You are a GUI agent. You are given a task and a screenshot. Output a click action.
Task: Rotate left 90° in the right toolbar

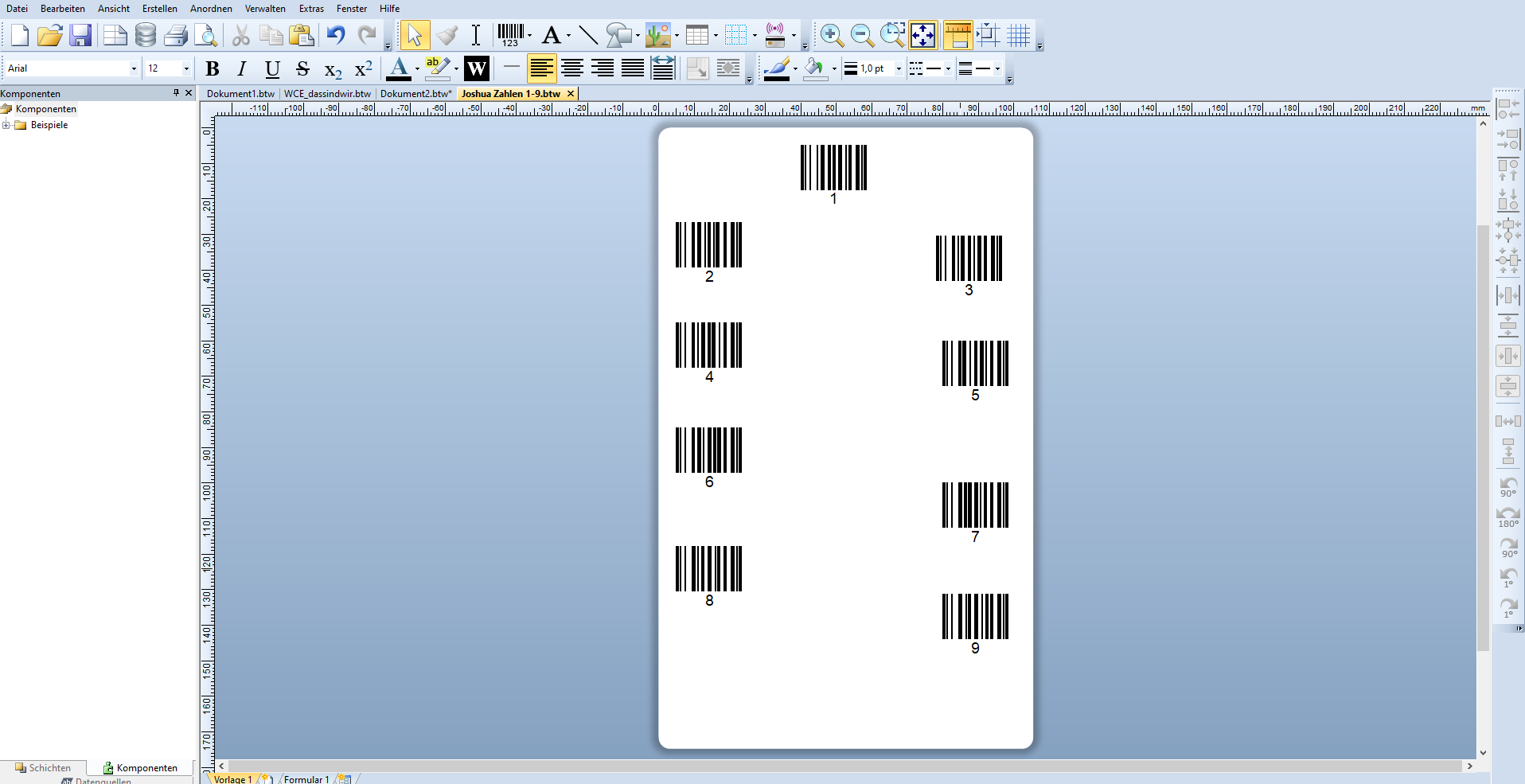point(1508,487)
